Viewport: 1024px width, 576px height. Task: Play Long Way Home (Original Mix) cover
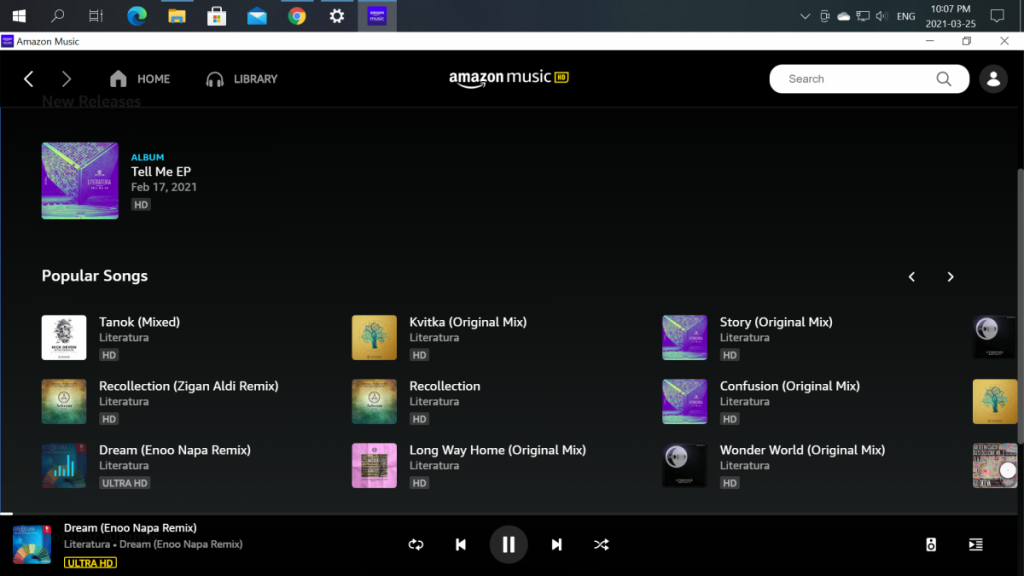374,466
